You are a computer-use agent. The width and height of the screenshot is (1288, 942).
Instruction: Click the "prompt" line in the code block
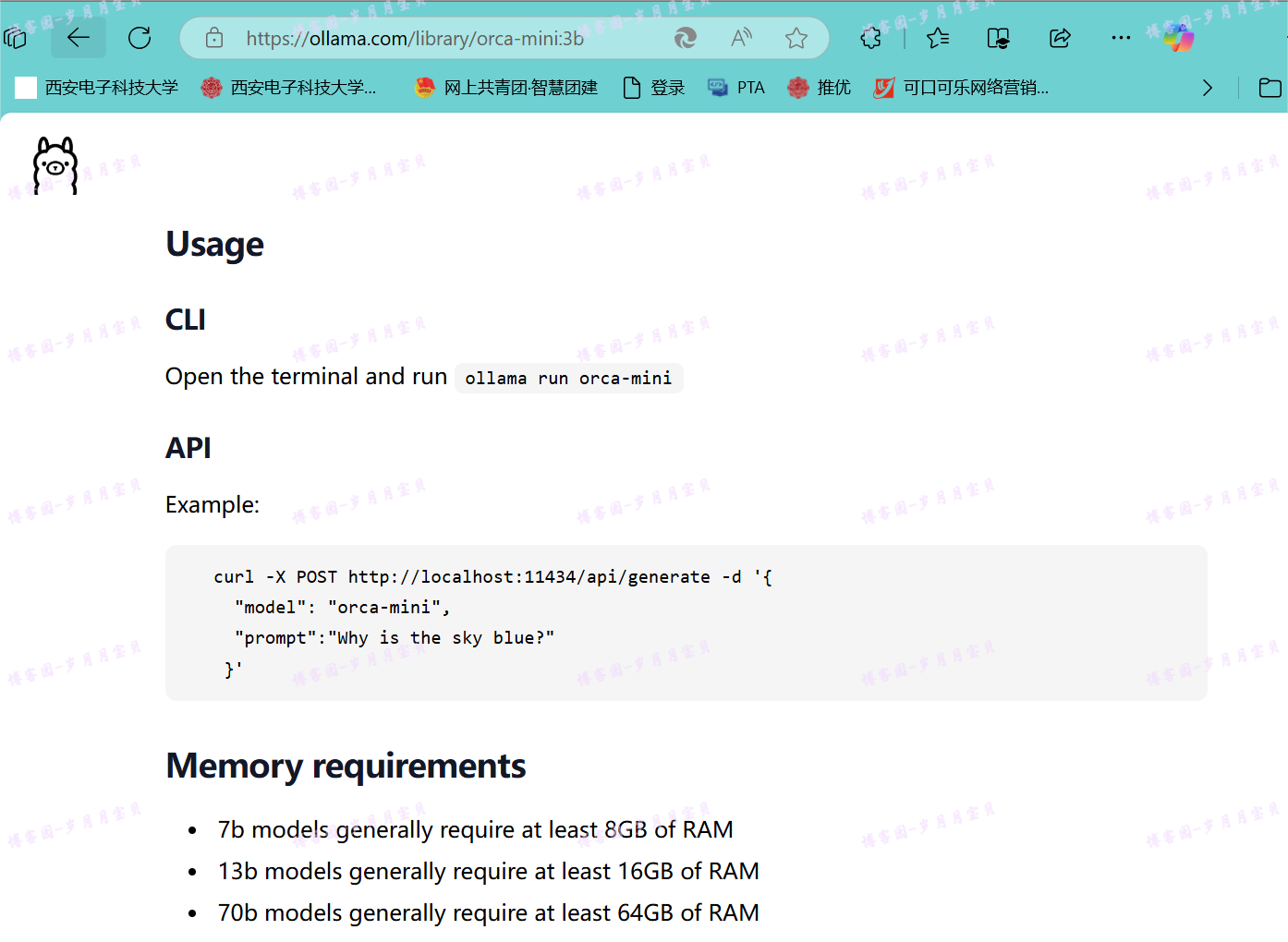(395, 638)
